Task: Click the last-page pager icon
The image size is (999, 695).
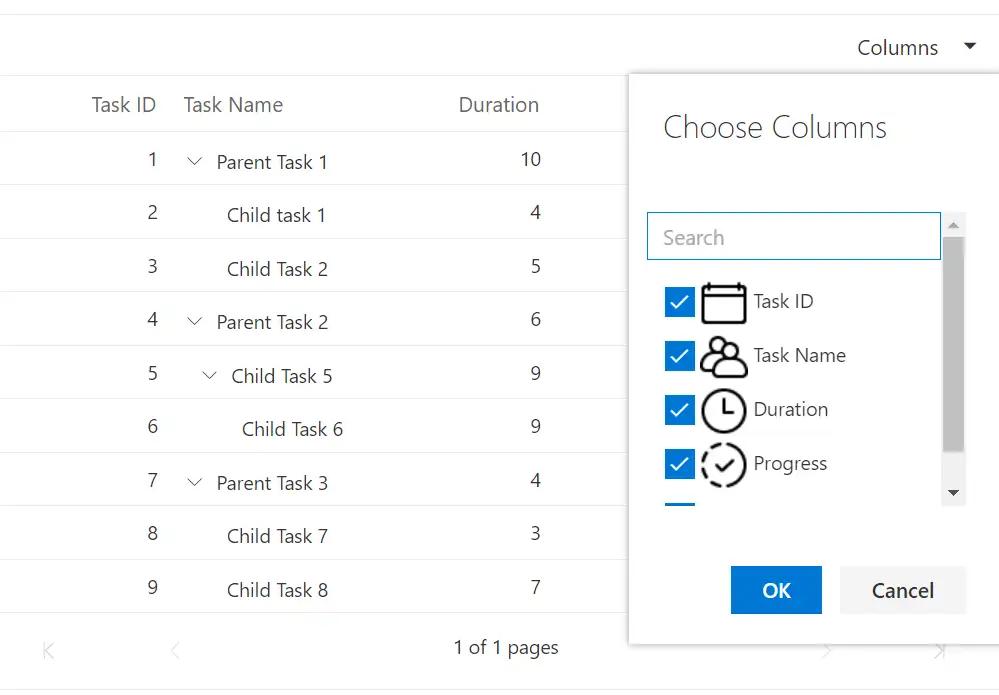Action: (940, 648)
